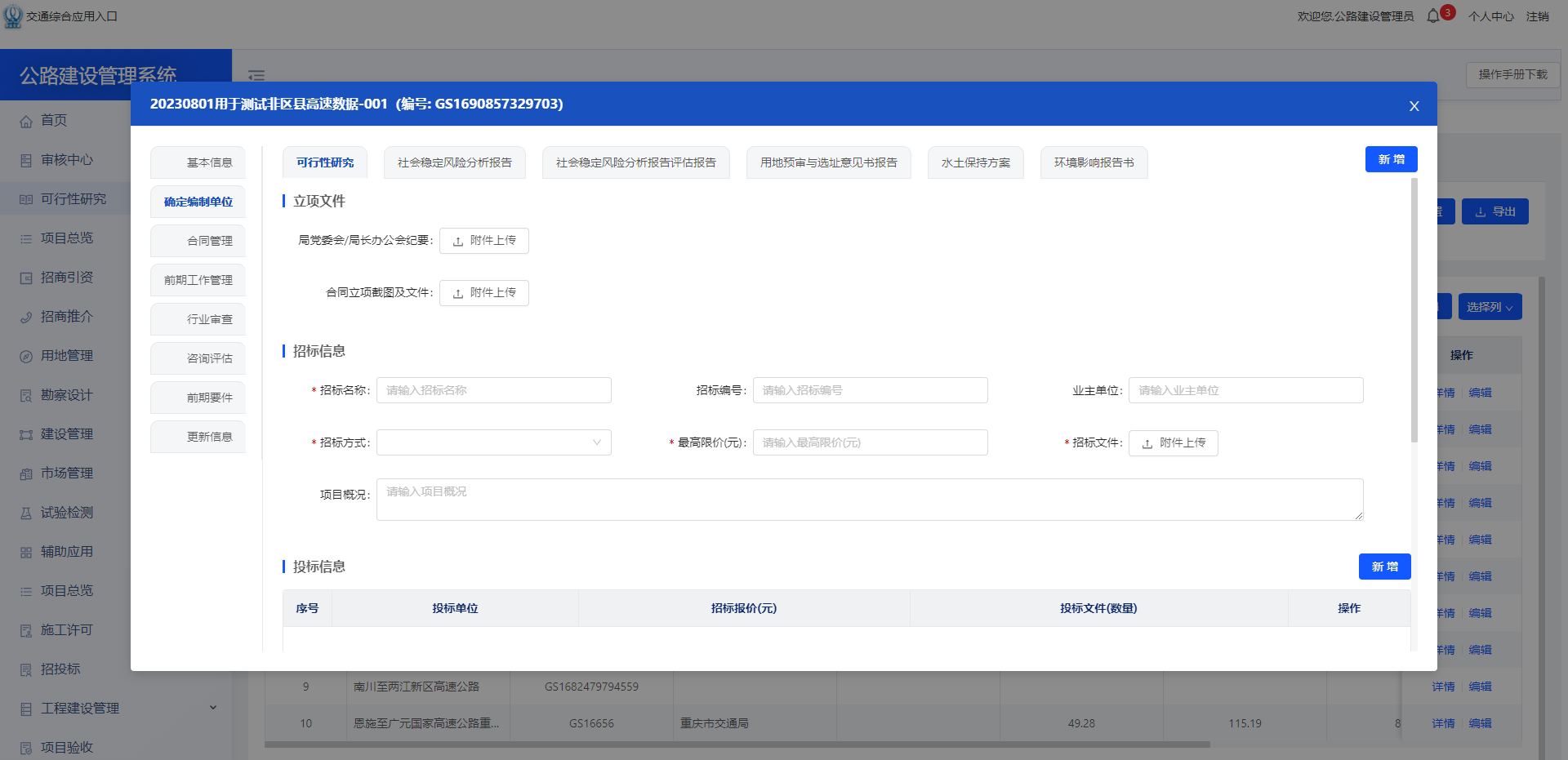Viewport: 1568px width, 760px height.
Task: Open the 选择列 column dropdown
Action: click(x=1490, y=307)
